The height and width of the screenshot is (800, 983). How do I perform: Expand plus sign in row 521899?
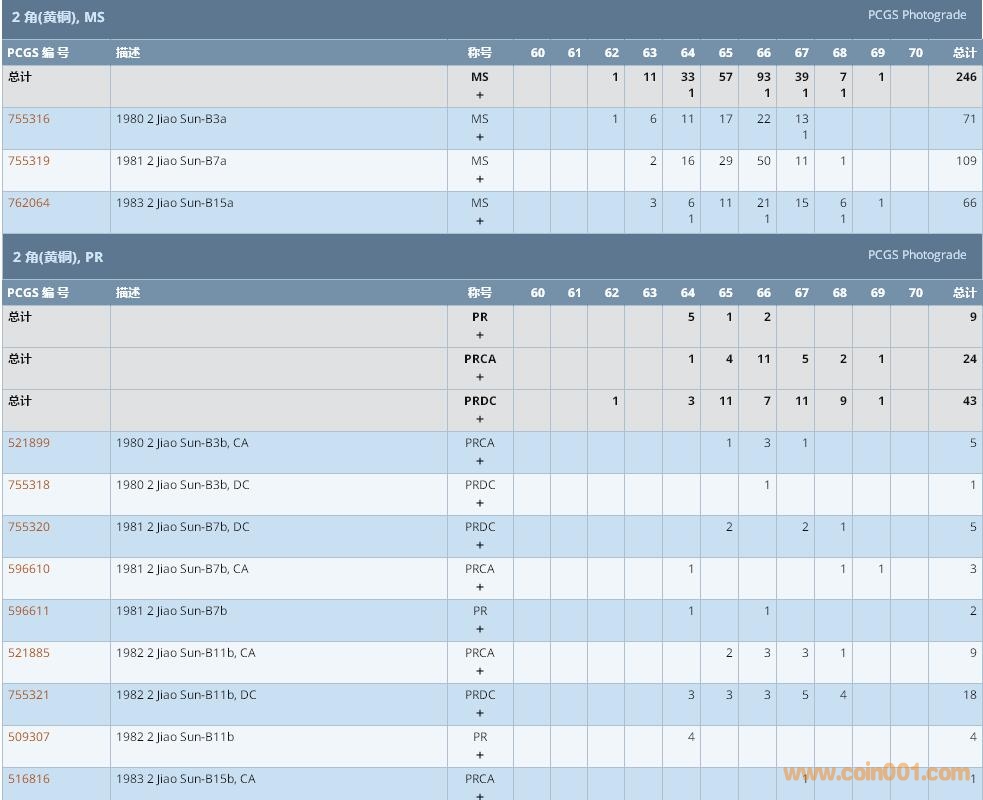(x=480, y=462)
